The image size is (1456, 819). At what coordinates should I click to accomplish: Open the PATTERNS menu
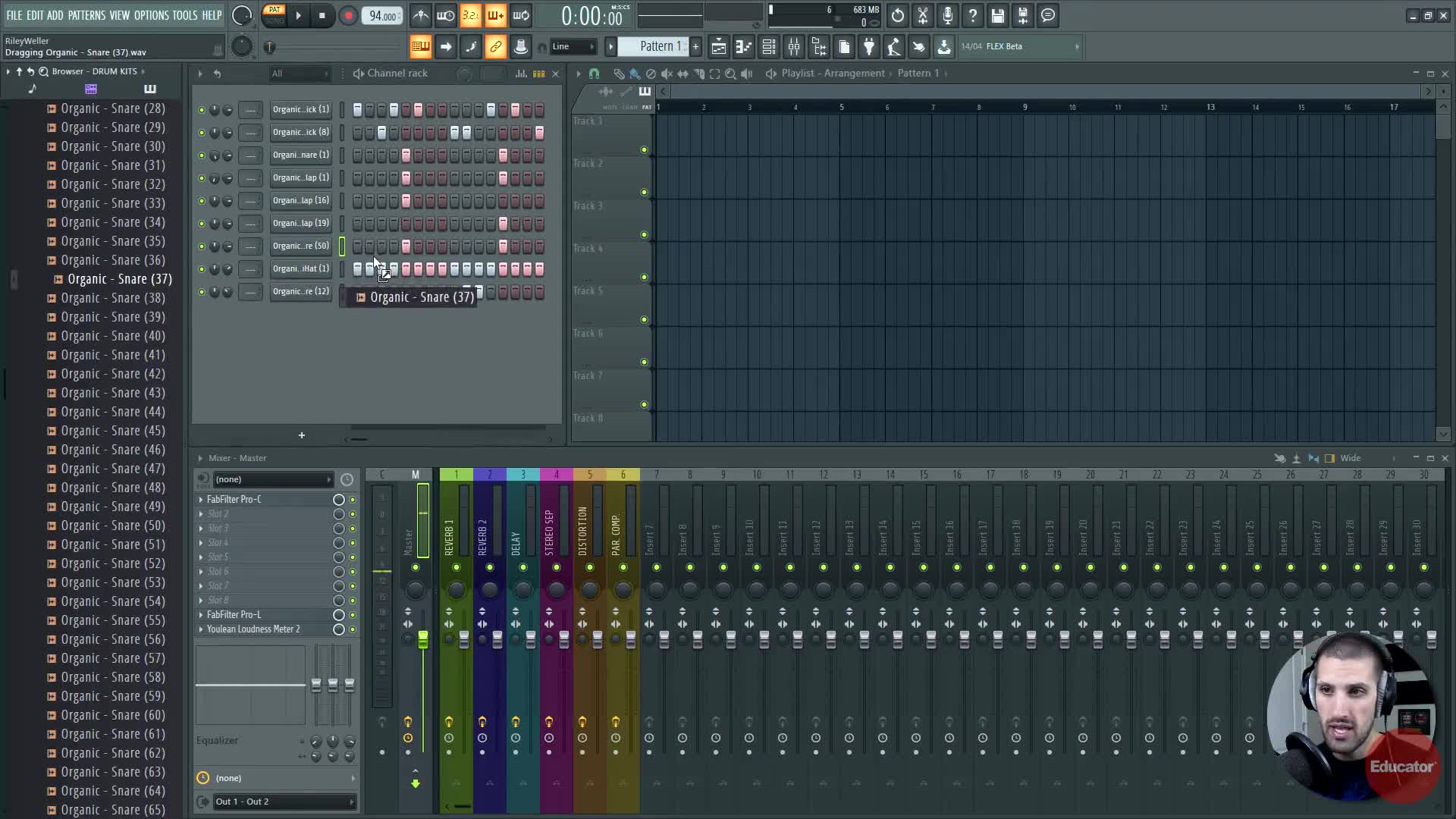coord(86,15)
